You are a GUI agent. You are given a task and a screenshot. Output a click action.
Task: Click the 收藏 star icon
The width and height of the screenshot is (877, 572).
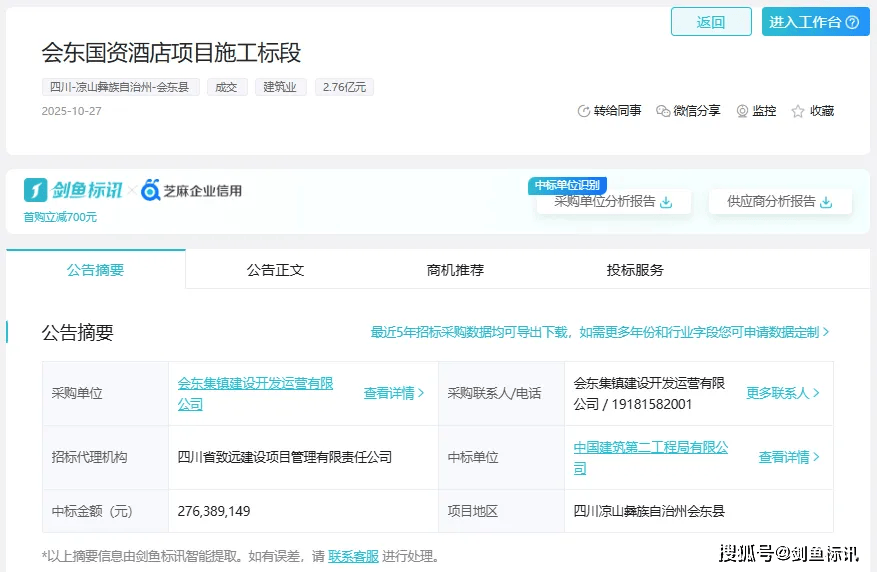tap(798, 111)
